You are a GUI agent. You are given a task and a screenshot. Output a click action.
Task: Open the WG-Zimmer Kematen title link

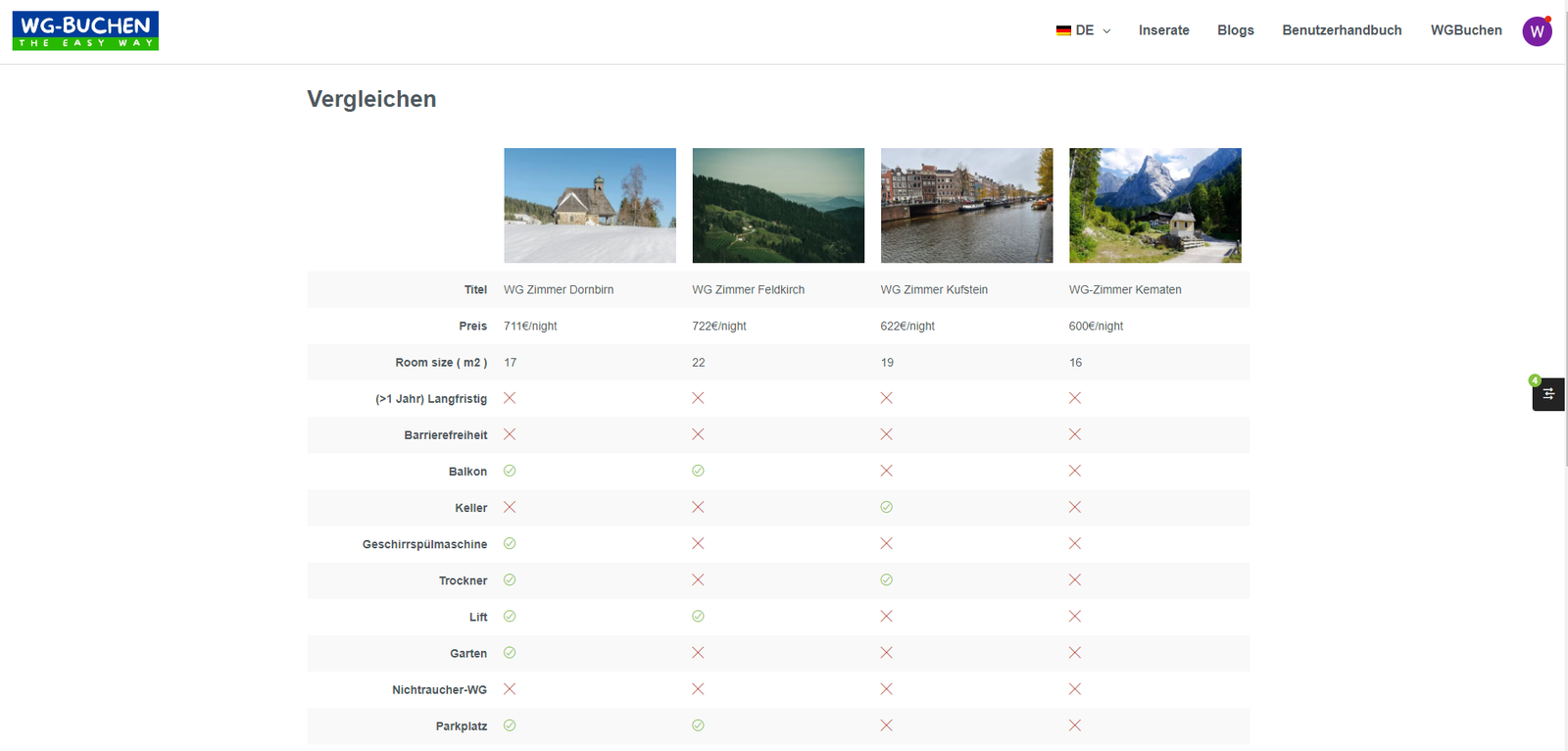[1125, 290]
